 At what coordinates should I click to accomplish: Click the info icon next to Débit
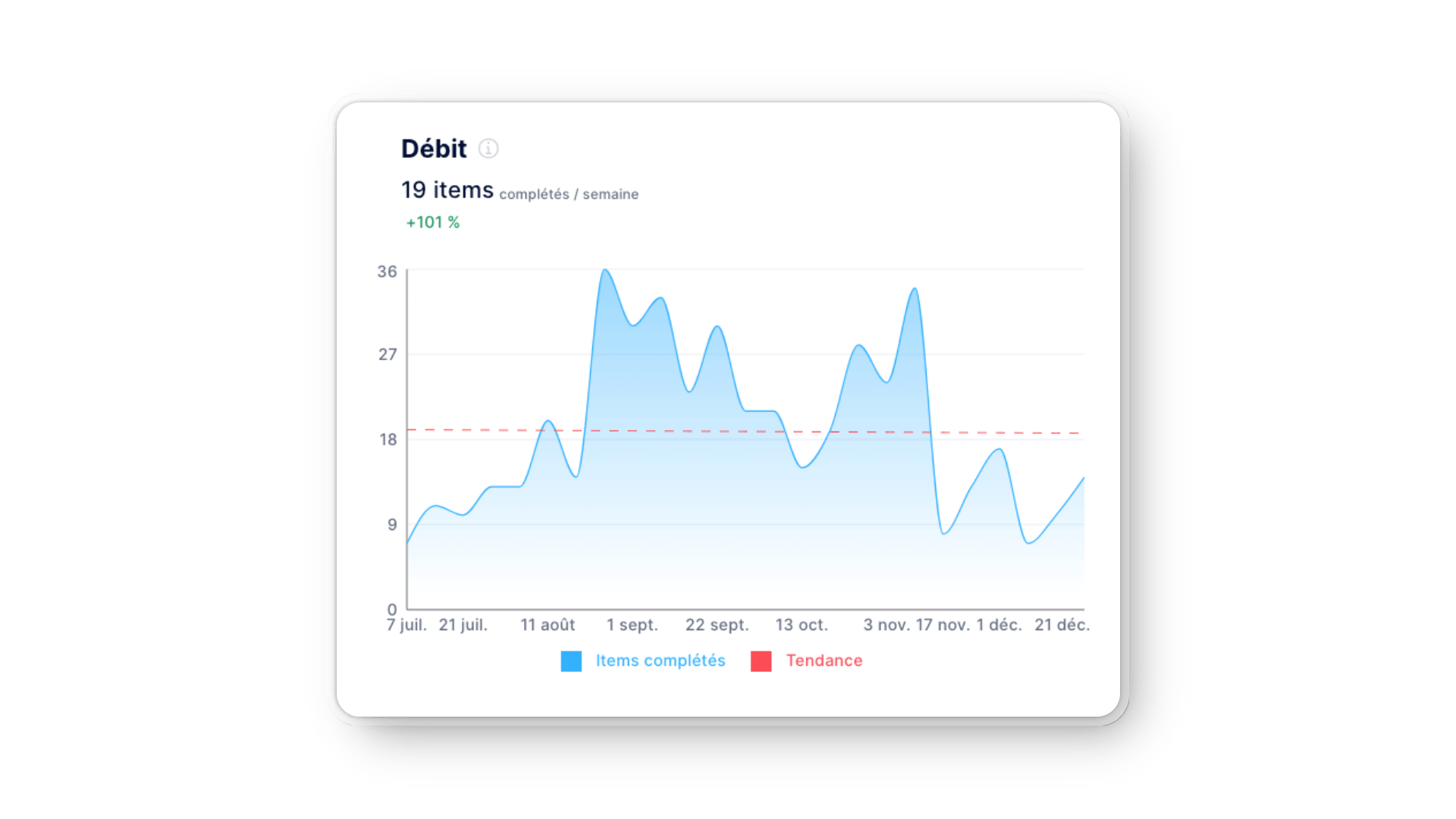[491, 149]
